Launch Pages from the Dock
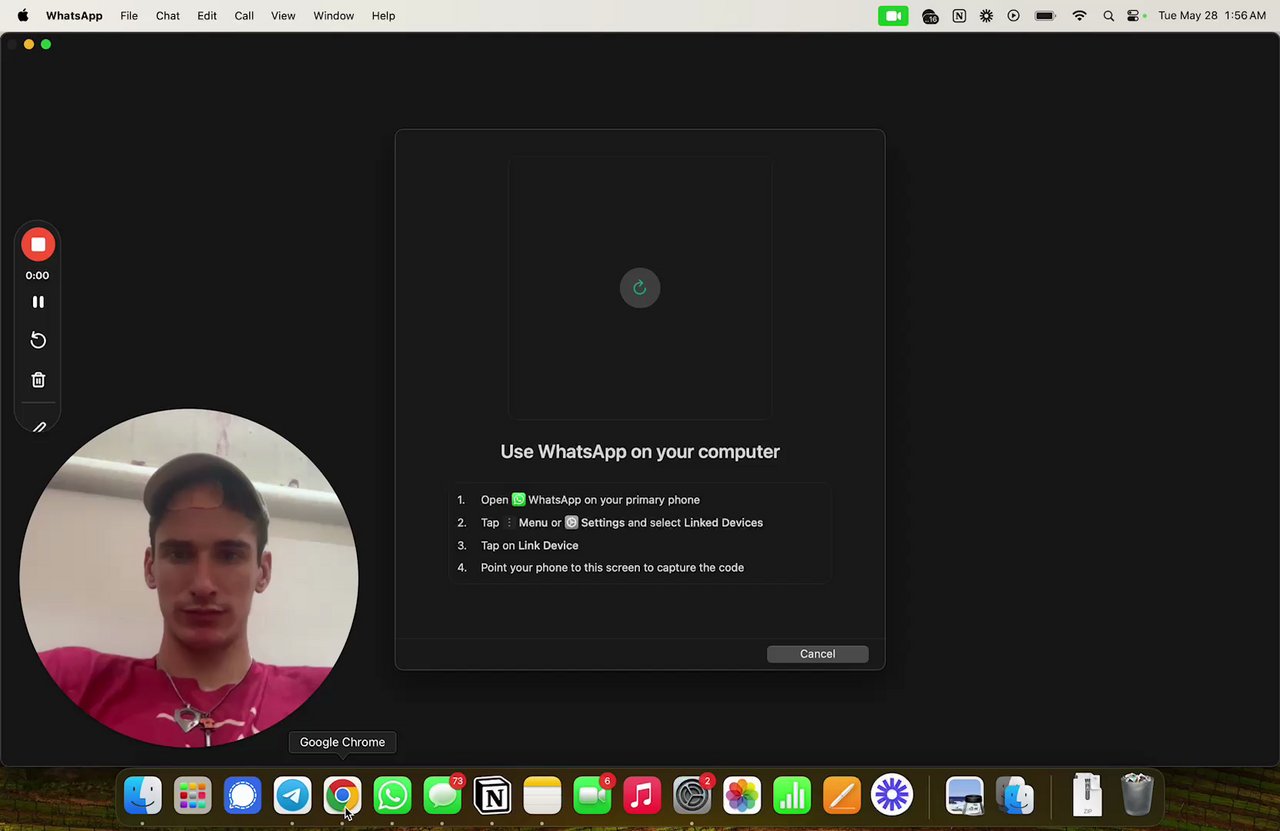The width and height of the screenshot is (1280, 831). point(842,796)
